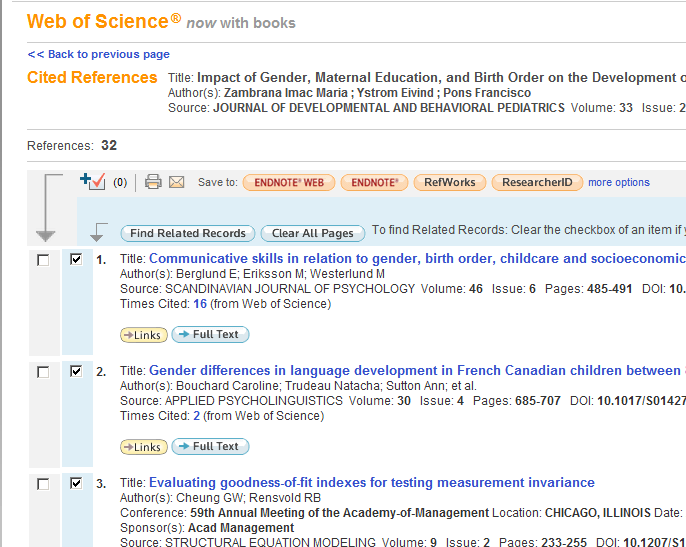Click the small down arrow beside Find Related Records
This screenshot has width=686, height=547.
pyautogui.click(x=98, y=232)
